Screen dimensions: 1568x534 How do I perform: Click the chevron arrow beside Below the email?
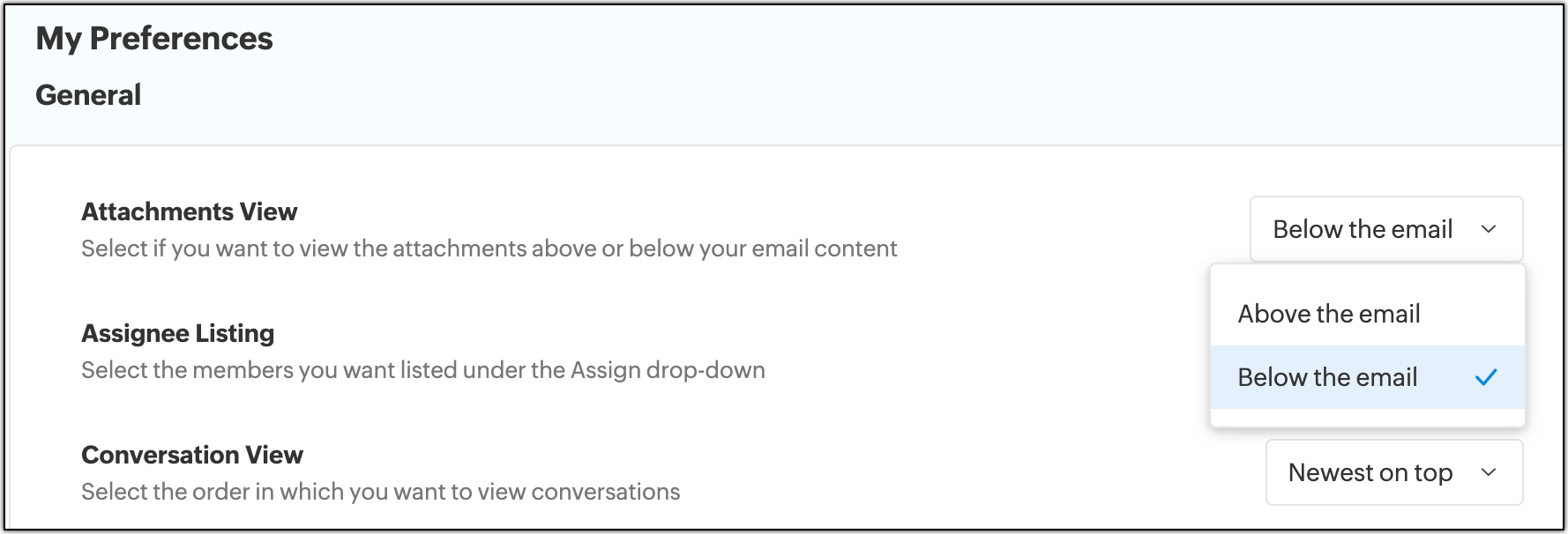[1489, 229]
